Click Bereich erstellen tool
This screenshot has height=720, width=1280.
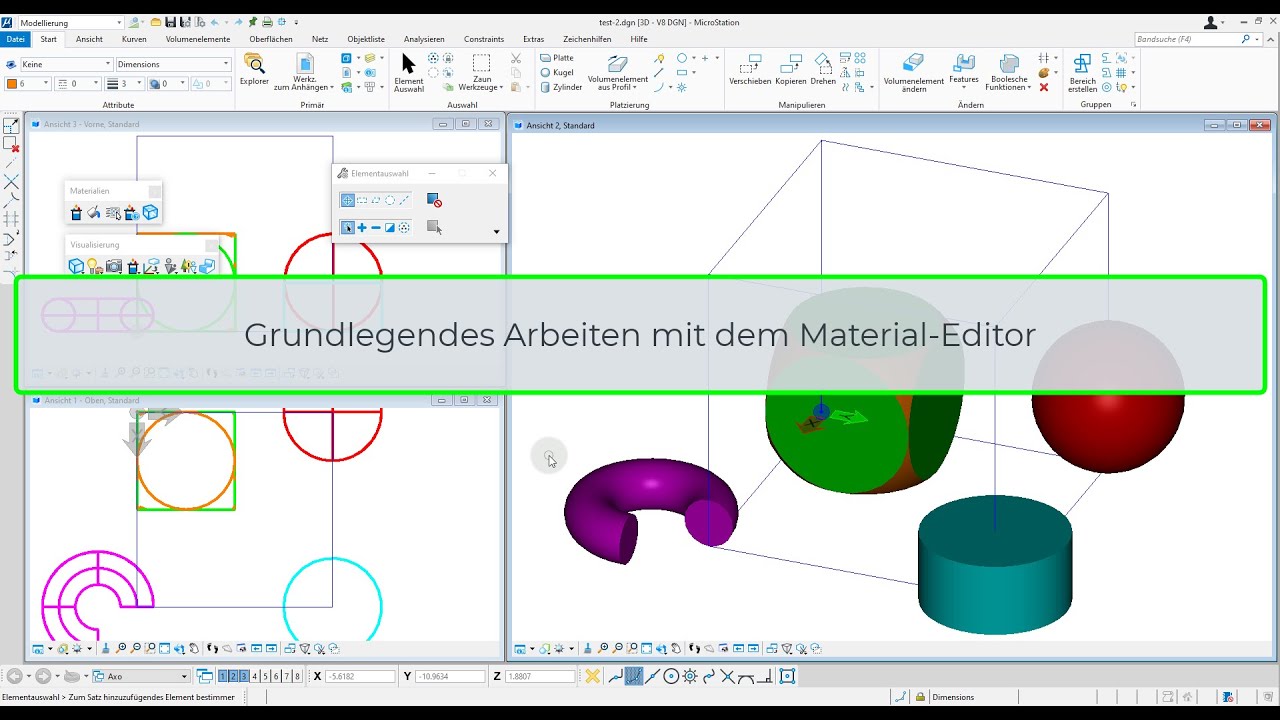(x=1082, y=73)
